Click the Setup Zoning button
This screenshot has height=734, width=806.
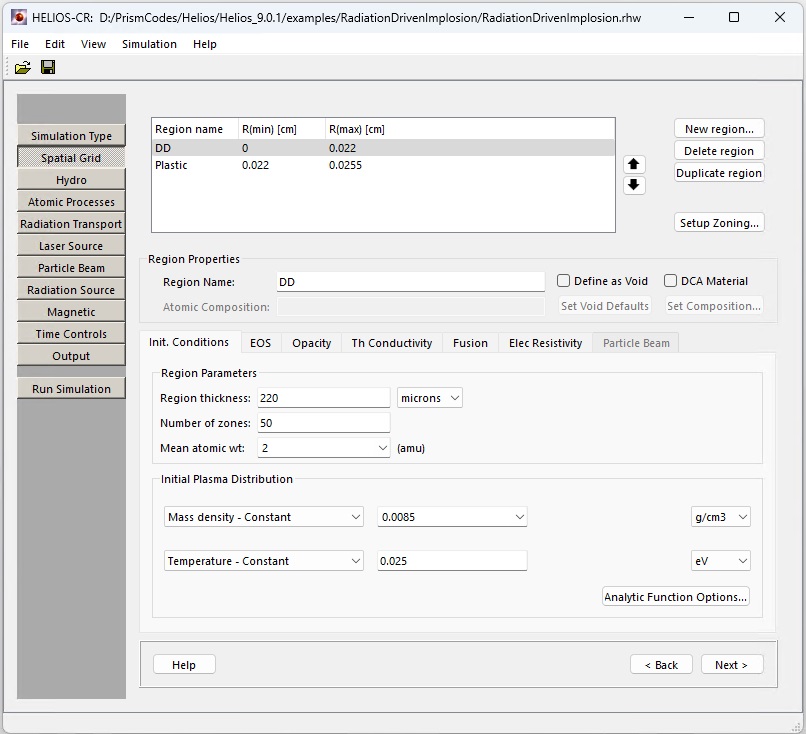(719, 223)
